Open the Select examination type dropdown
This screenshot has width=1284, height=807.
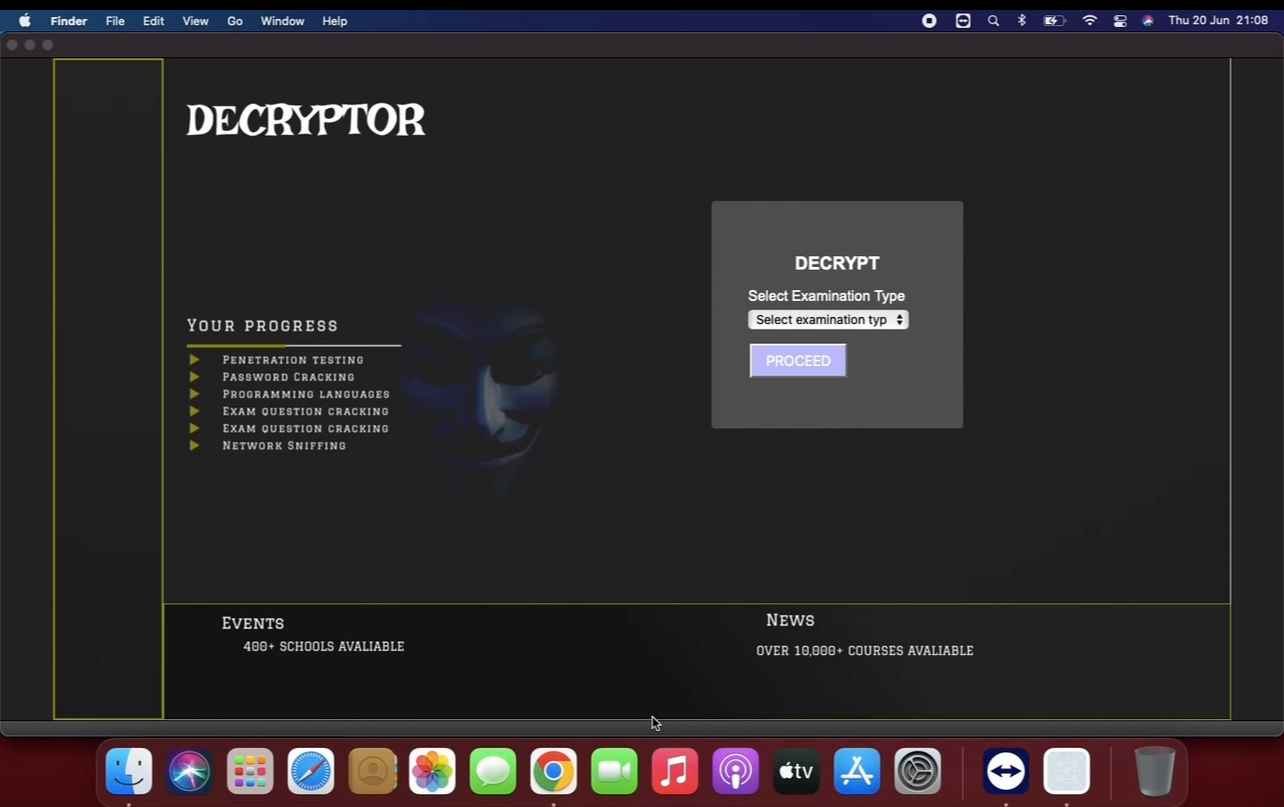coord(828,320)
